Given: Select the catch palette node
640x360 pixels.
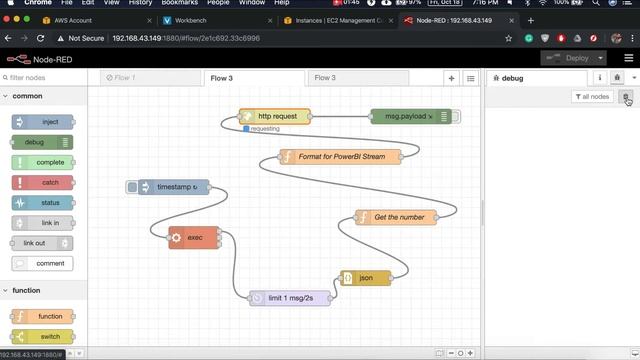Looking at the screenshot, I should coord(42,182).
